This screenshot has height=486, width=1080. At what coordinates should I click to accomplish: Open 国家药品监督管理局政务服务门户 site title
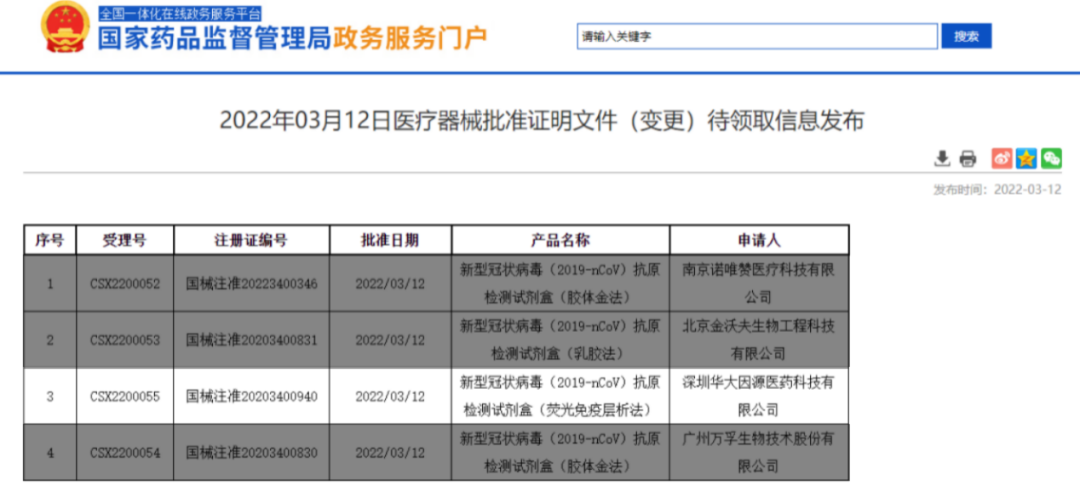(x=292, y=39)
